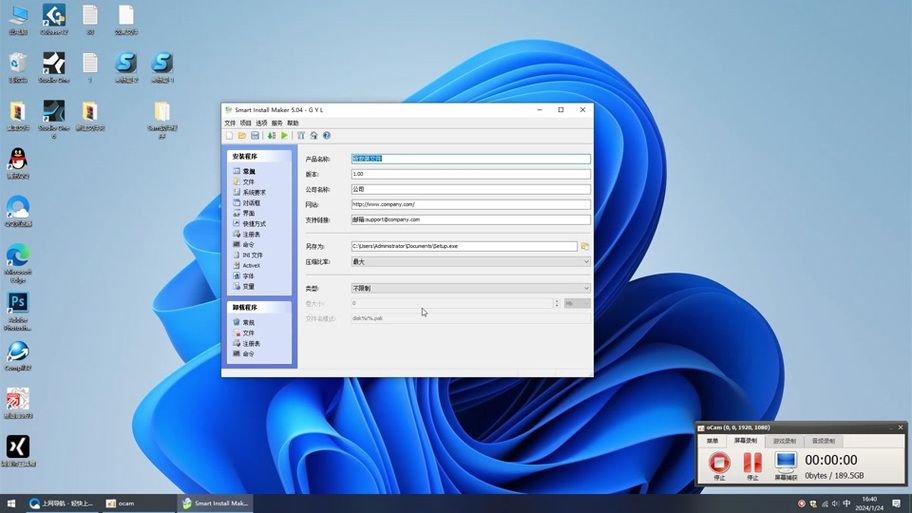Expand the compression ratio dropdown
This screenshot has height=513, width=912.
tap(471, 262)
